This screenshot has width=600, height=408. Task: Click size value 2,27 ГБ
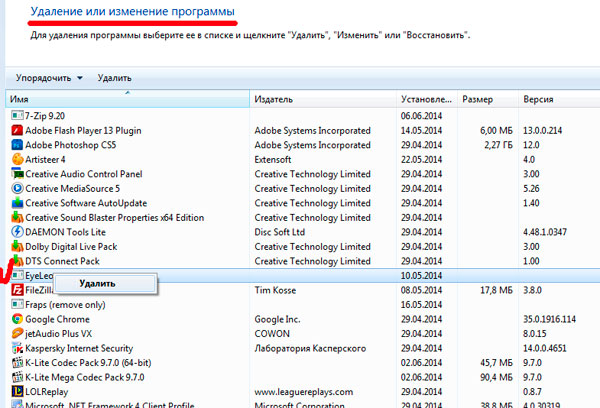[498, 145]
